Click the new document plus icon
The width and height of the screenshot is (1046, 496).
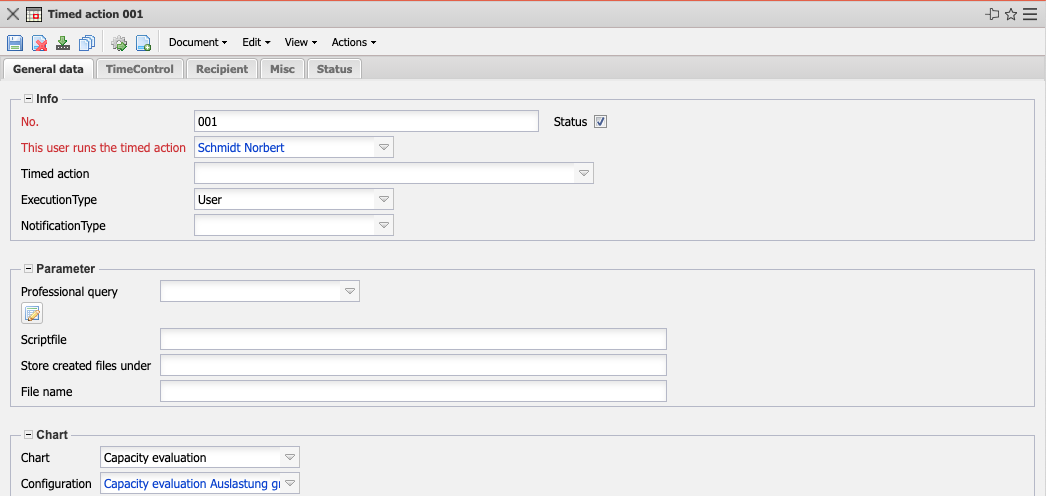143,43
